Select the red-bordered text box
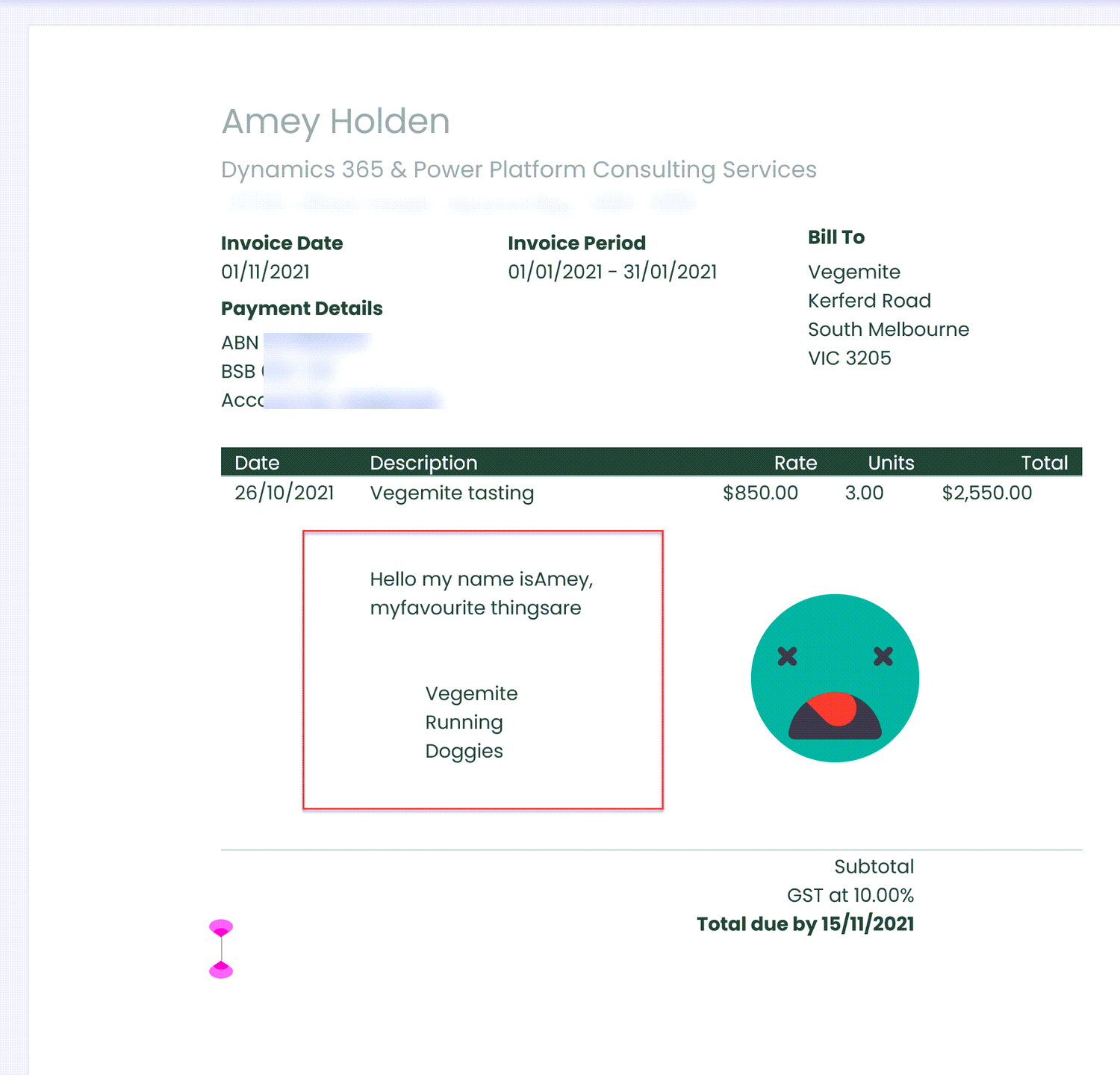This screenshot has height=1075, width=1120. 482,670
